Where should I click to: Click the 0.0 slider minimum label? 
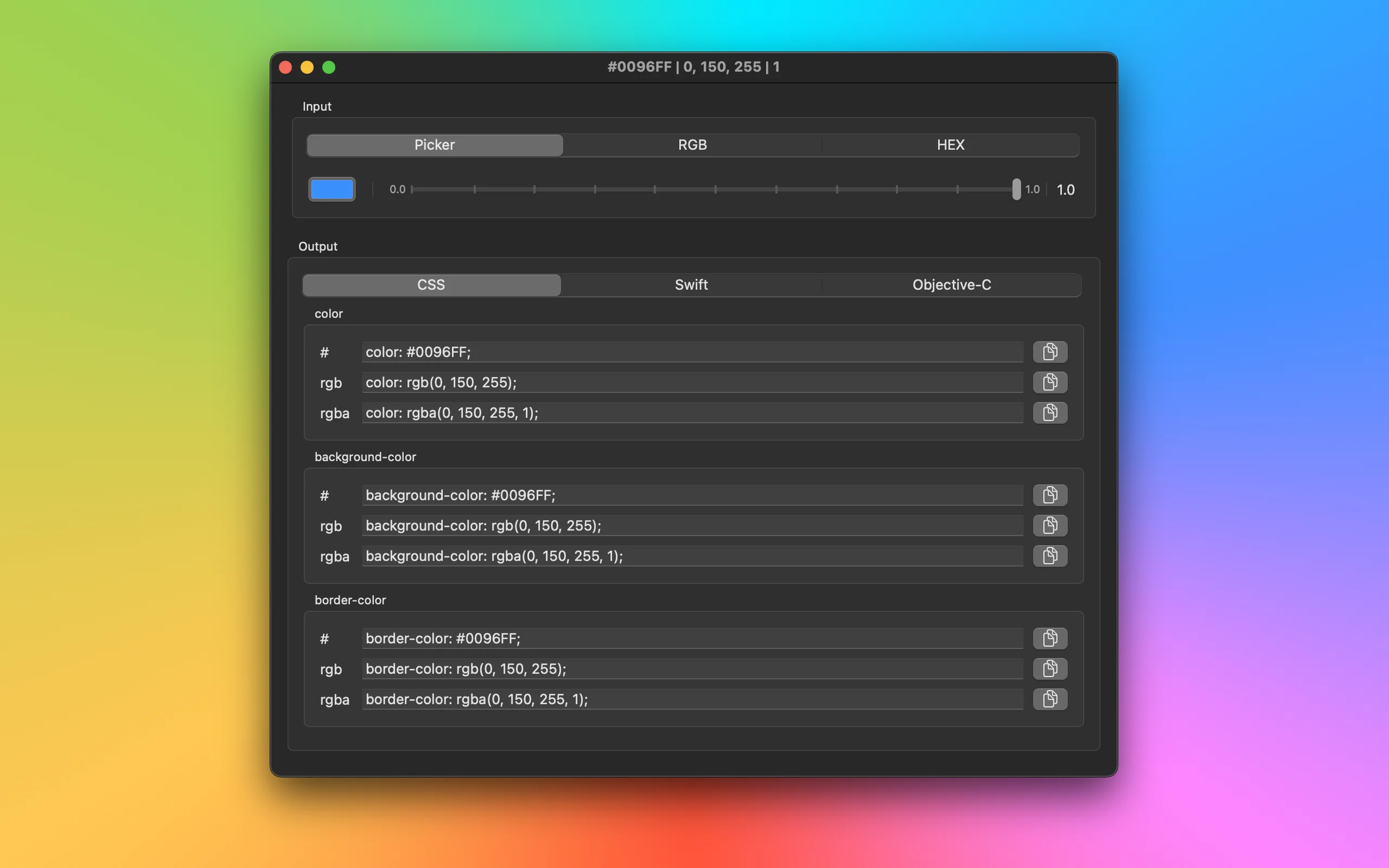pos(397,189)
